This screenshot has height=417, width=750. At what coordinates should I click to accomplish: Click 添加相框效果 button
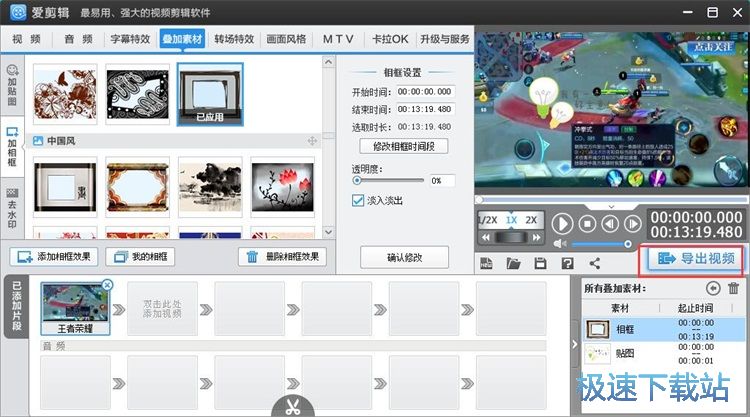tap(54, 257)
